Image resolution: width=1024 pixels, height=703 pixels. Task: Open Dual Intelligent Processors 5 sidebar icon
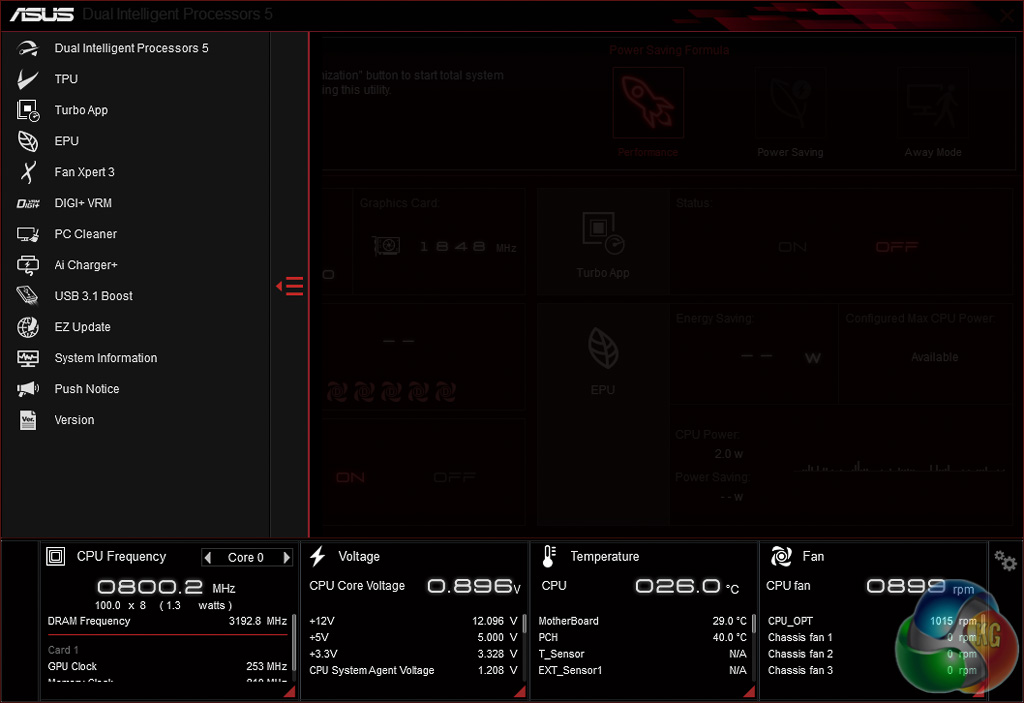tap(27, 48)
